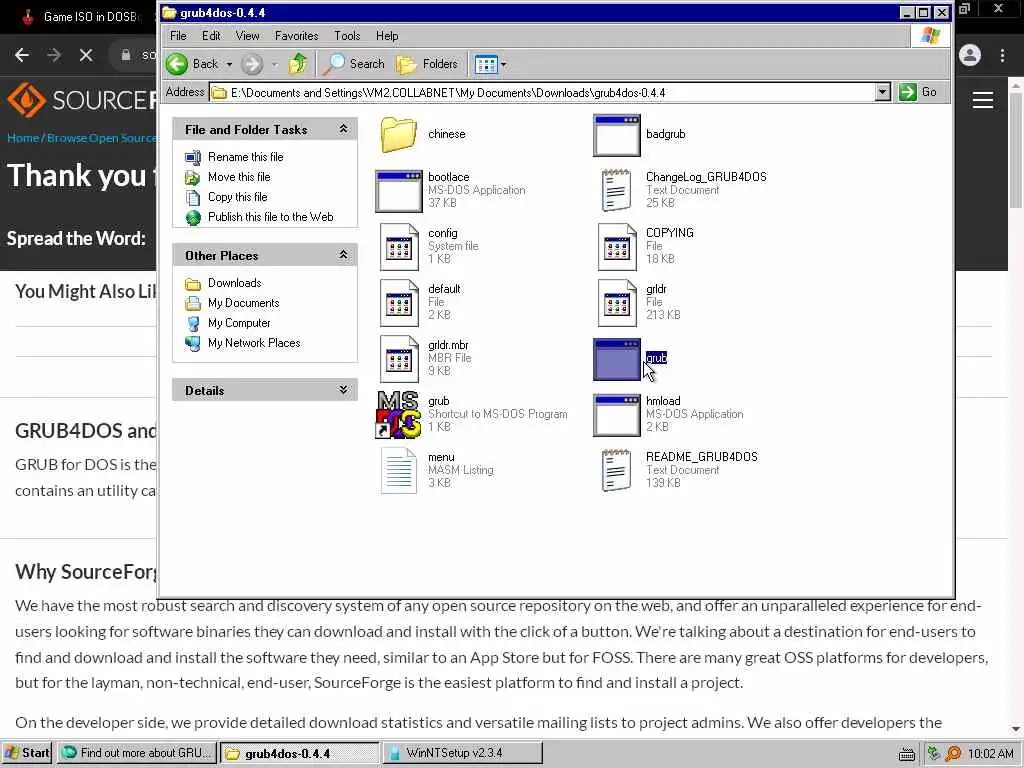The image size is (1024, 768).
Task: Select the README_GRUB4DOS text document icon
Action: 616,470
